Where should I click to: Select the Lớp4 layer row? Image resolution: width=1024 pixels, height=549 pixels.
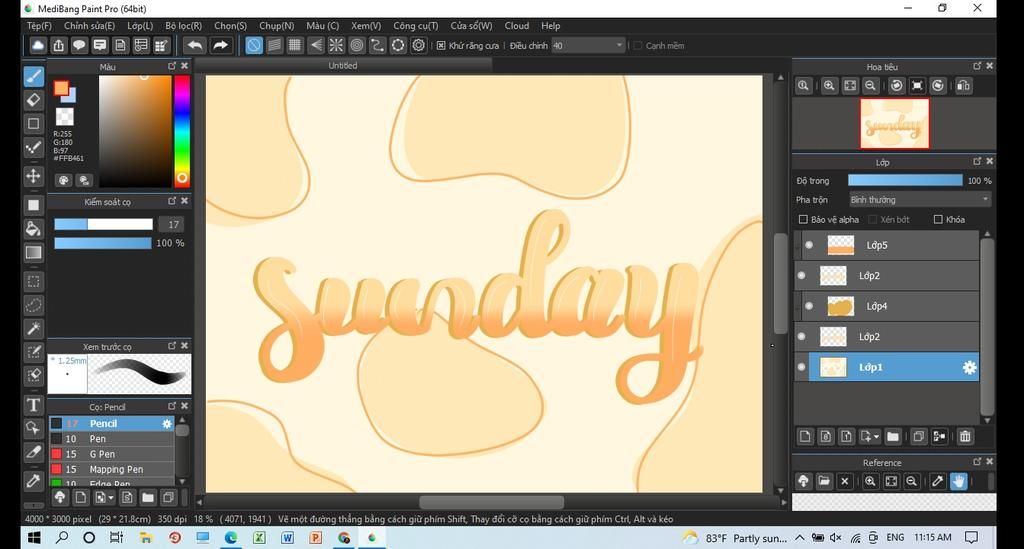point(891,306)
